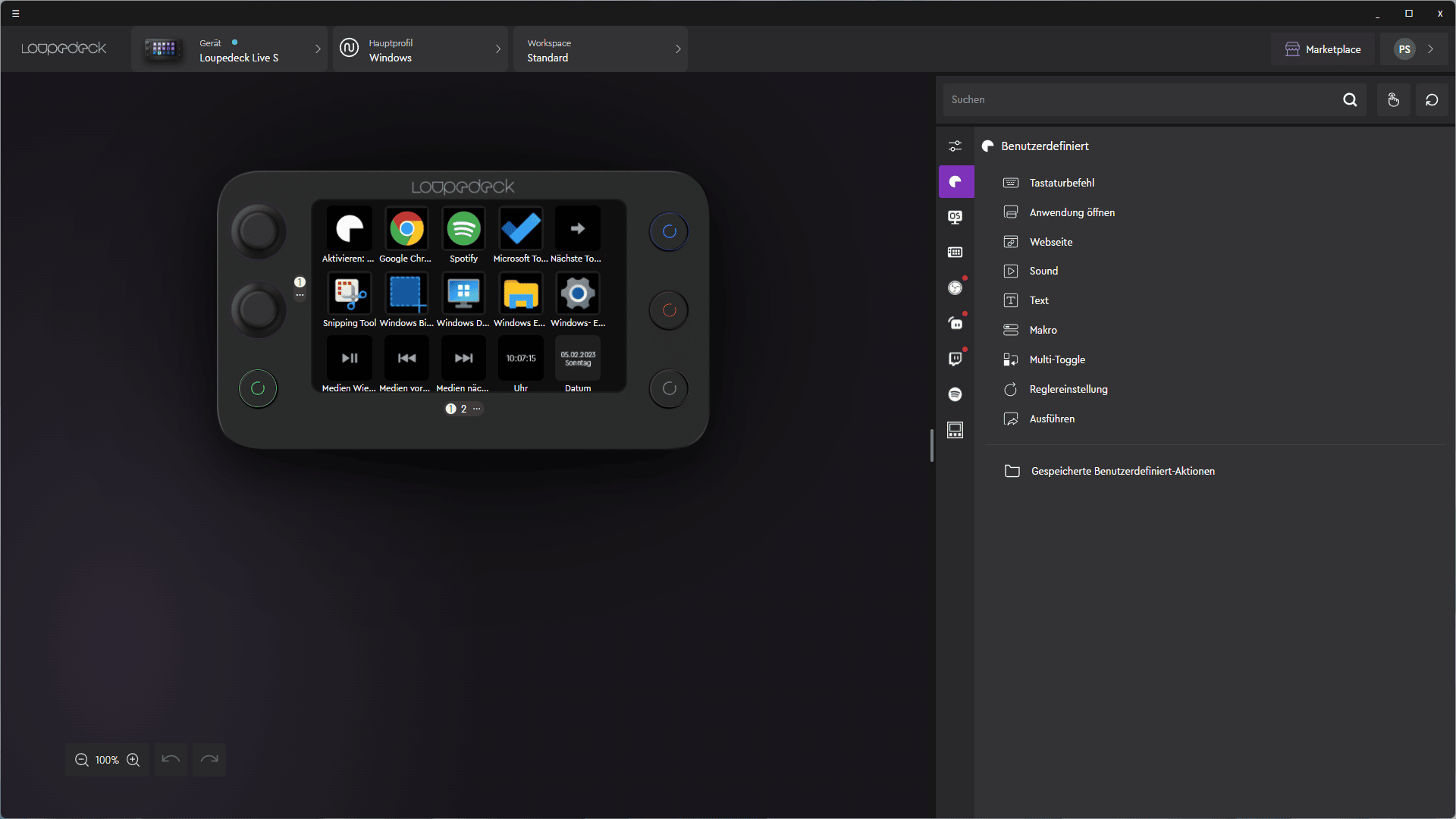
Task: Select touch page 2 below device screen
Action: click(463, 409)
